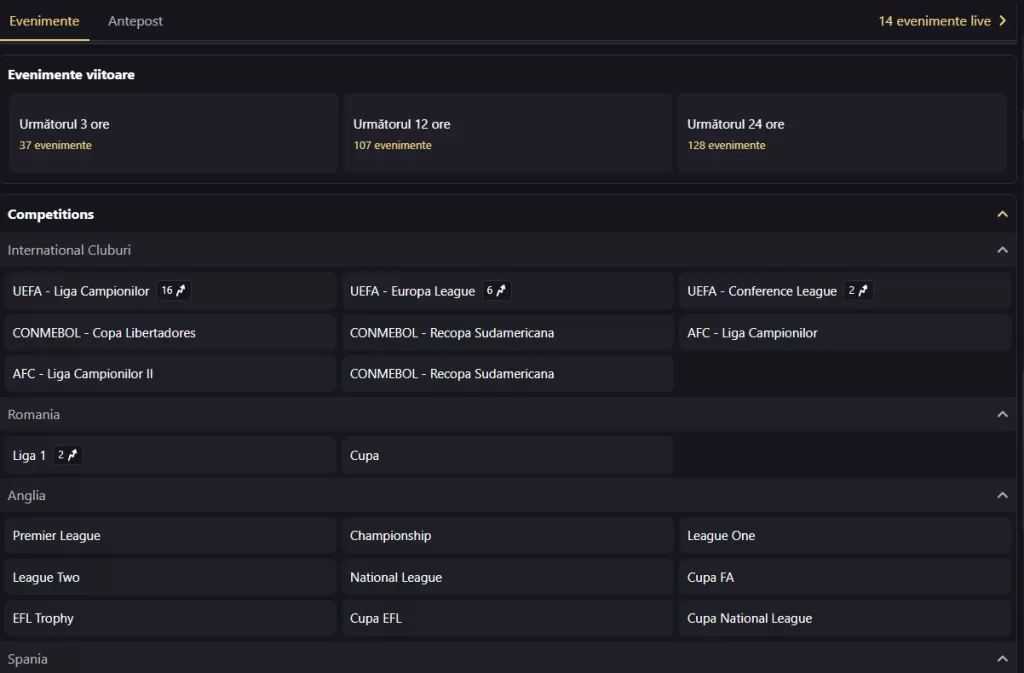
Task: Open National League
Action: (x=507, y=578)
